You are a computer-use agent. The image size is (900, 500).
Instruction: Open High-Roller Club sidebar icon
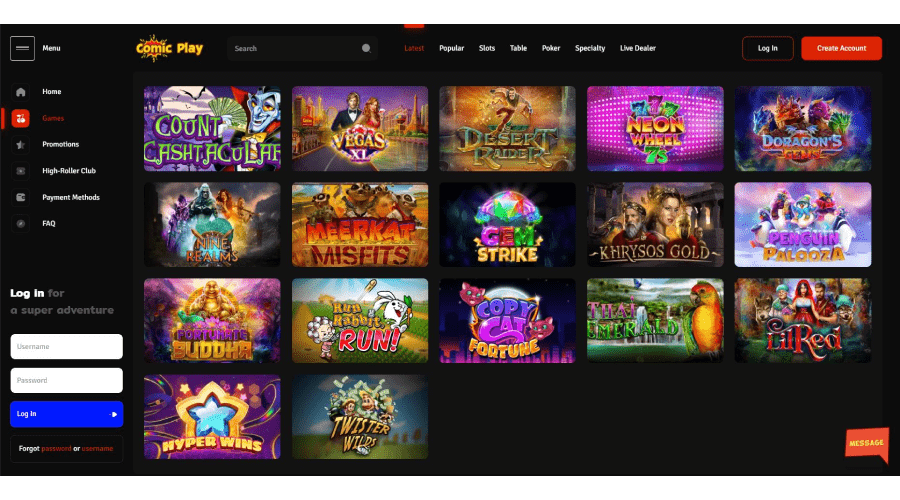(x=21, y=171)
